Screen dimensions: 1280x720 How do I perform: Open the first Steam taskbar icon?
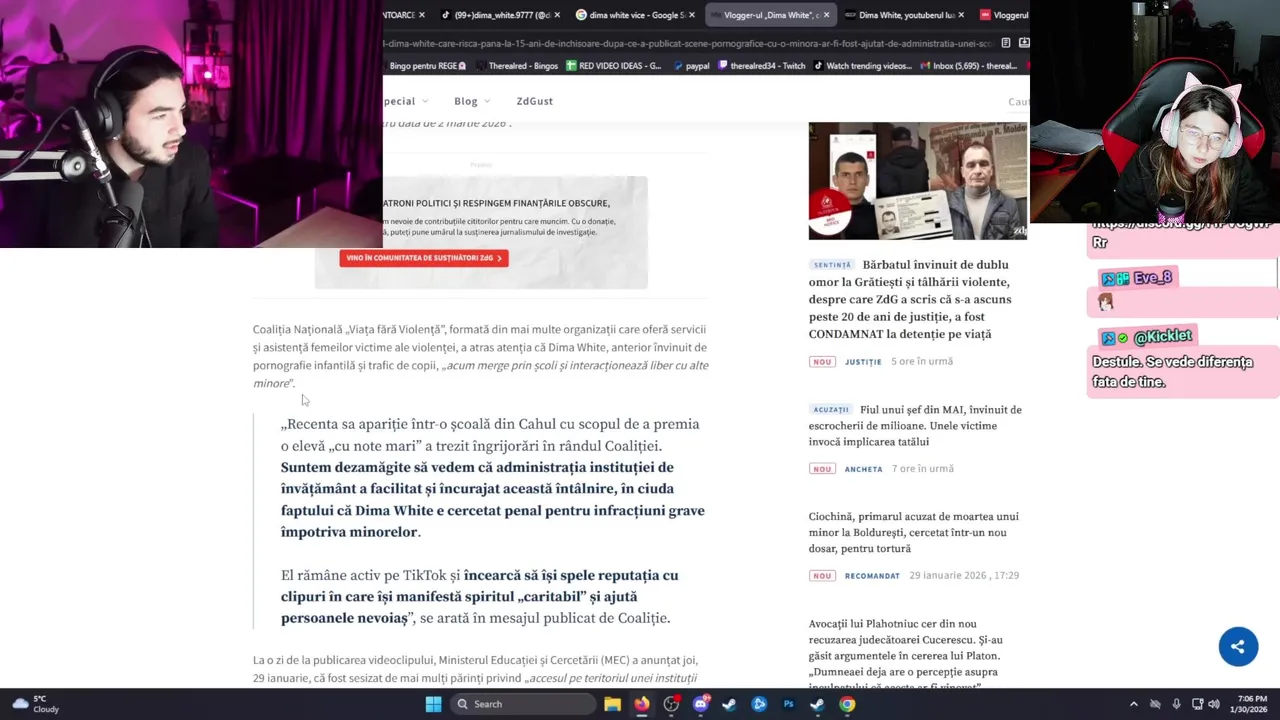730,704
